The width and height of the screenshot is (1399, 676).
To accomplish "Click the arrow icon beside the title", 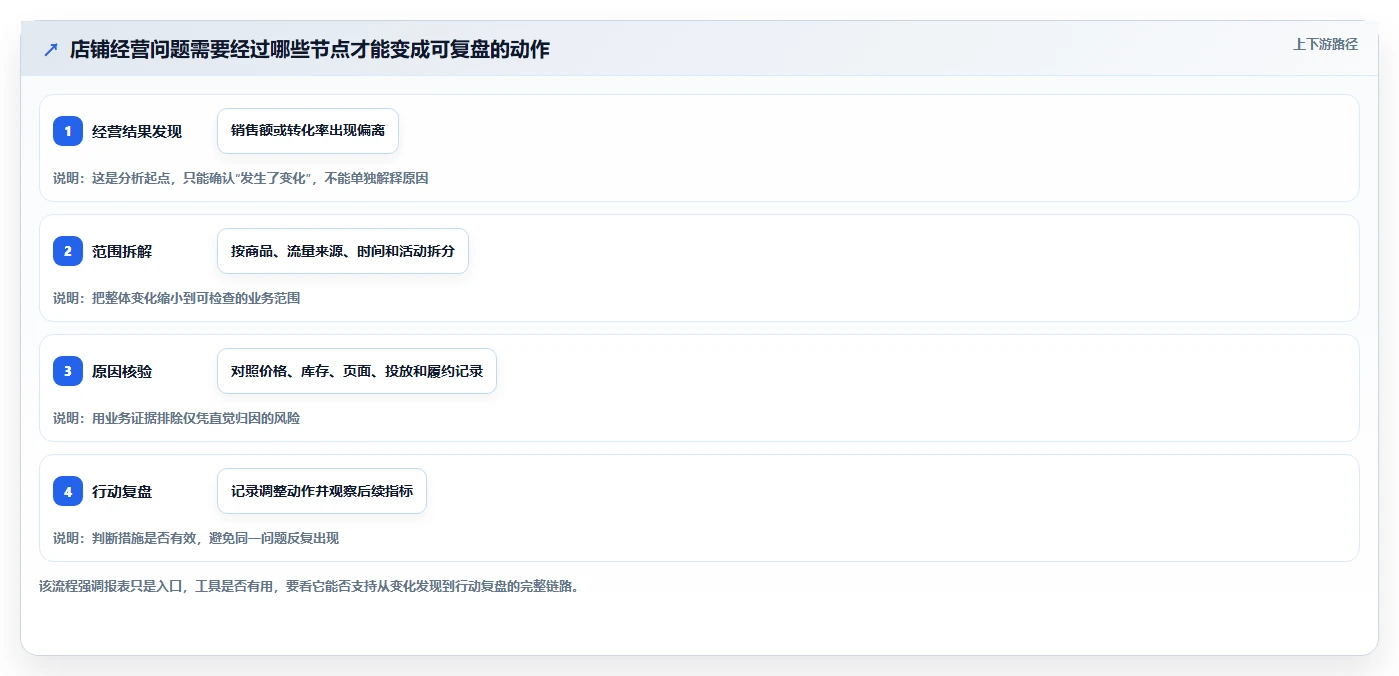I will pyautogui.click(x=50, y=50).
